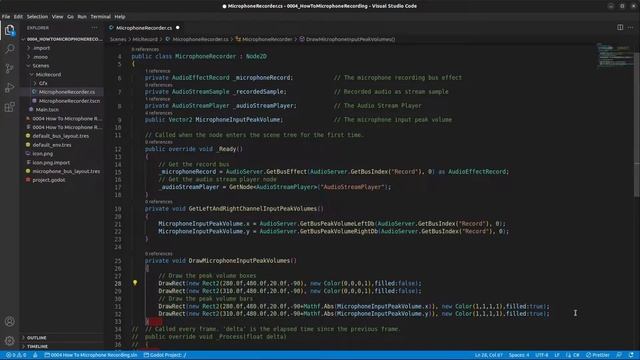Open the Run and Debug view

9,87
